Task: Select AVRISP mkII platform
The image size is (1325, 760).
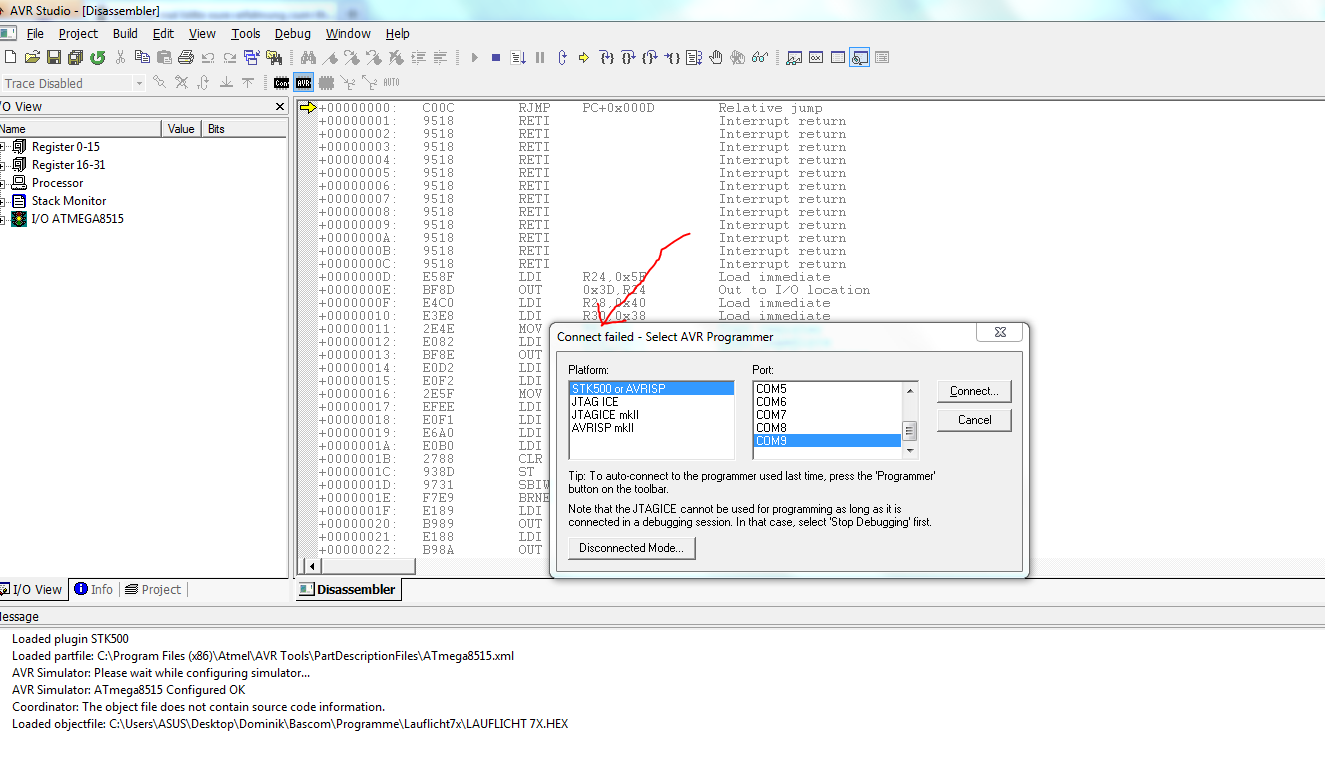Action: [651, 428]
